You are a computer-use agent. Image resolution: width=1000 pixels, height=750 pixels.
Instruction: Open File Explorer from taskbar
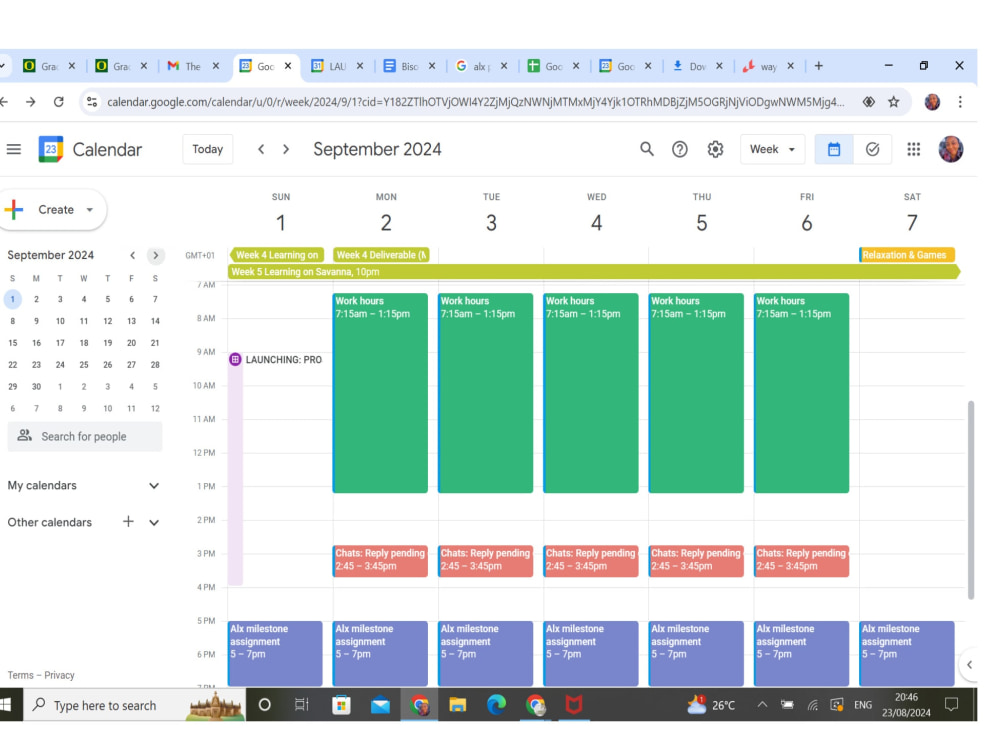(x=457, y=705)
